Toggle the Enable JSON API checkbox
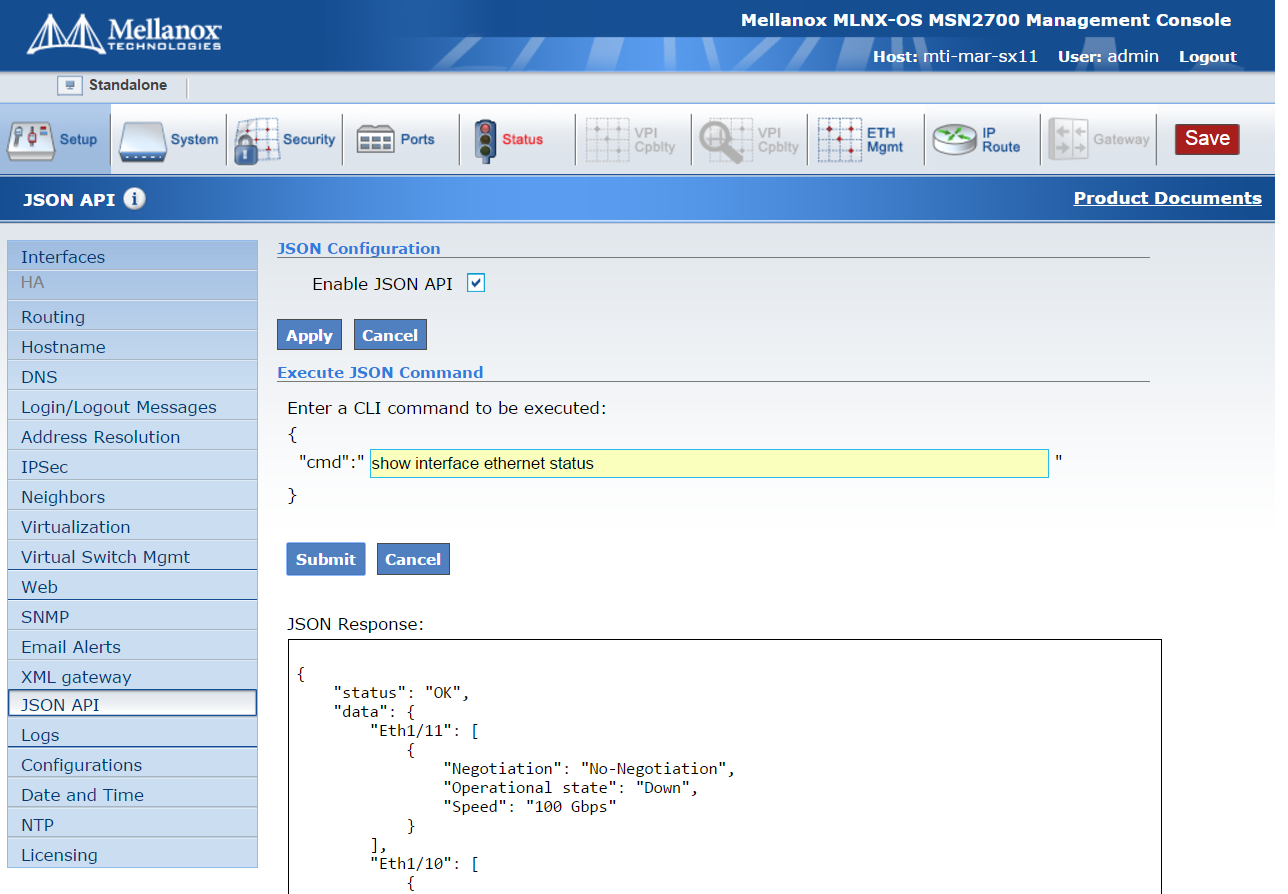This screenshot has width=1288, height=894. (476, 283)
